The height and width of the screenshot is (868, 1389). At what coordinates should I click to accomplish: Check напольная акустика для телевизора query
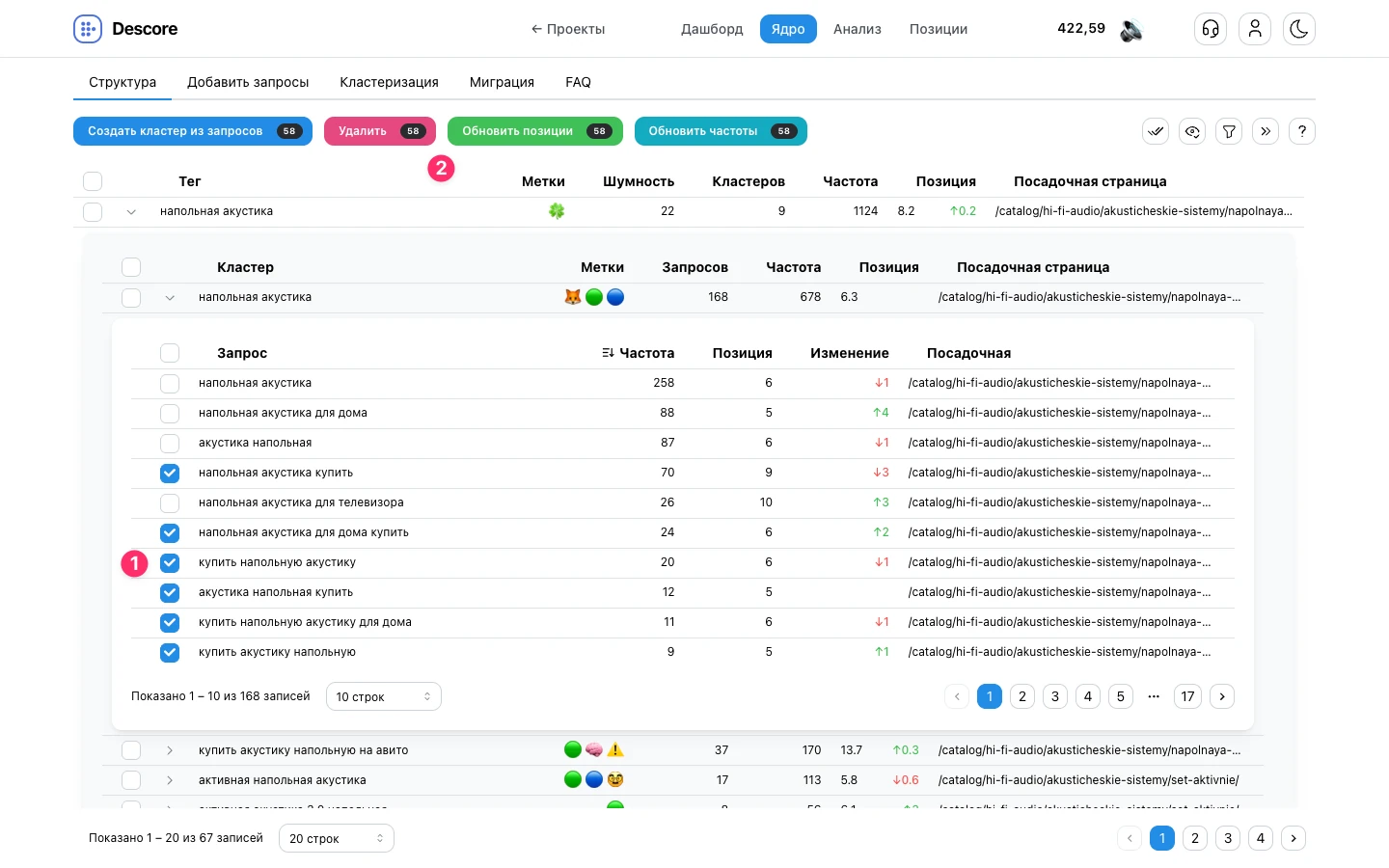[170, 502]
